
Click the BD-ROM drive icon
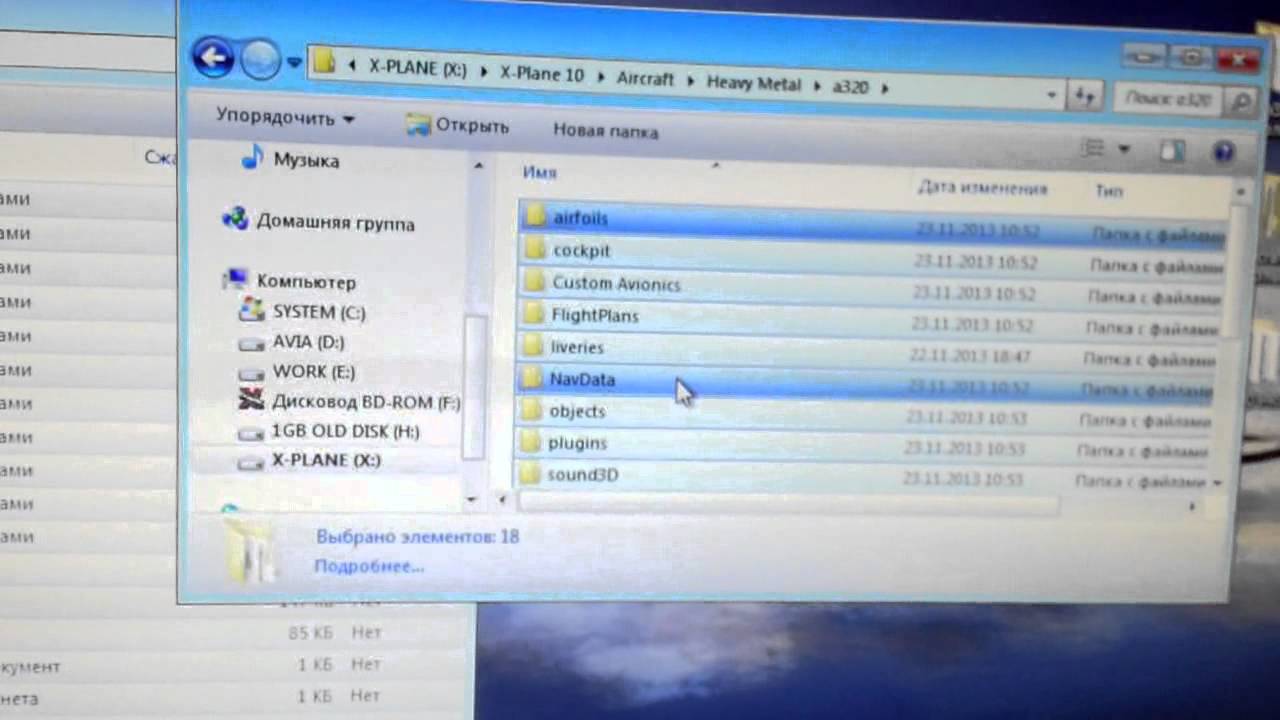[x=251, y=401]
